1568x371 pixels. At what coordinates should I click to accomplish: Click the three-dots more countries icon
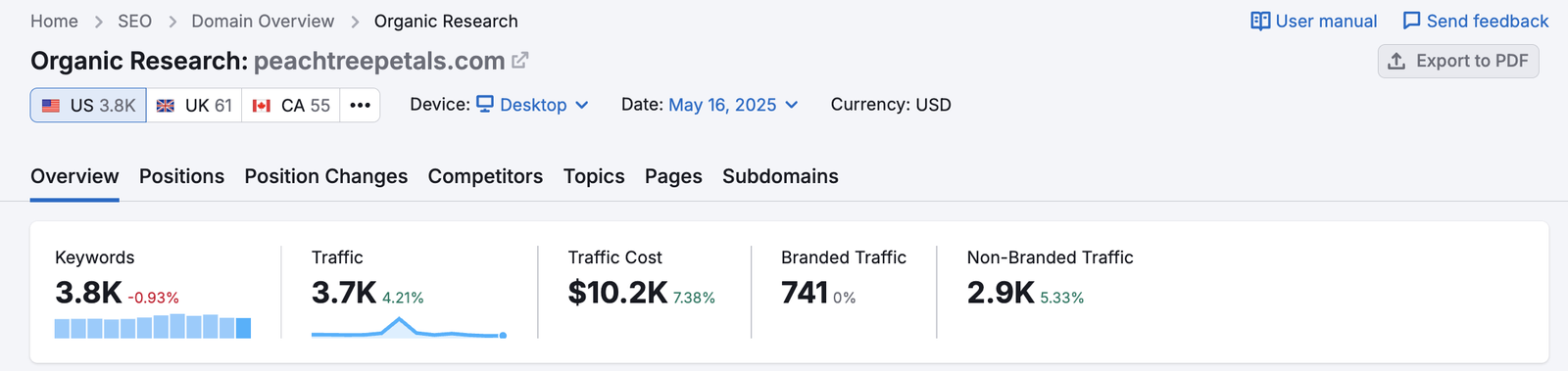coord(360,105)
